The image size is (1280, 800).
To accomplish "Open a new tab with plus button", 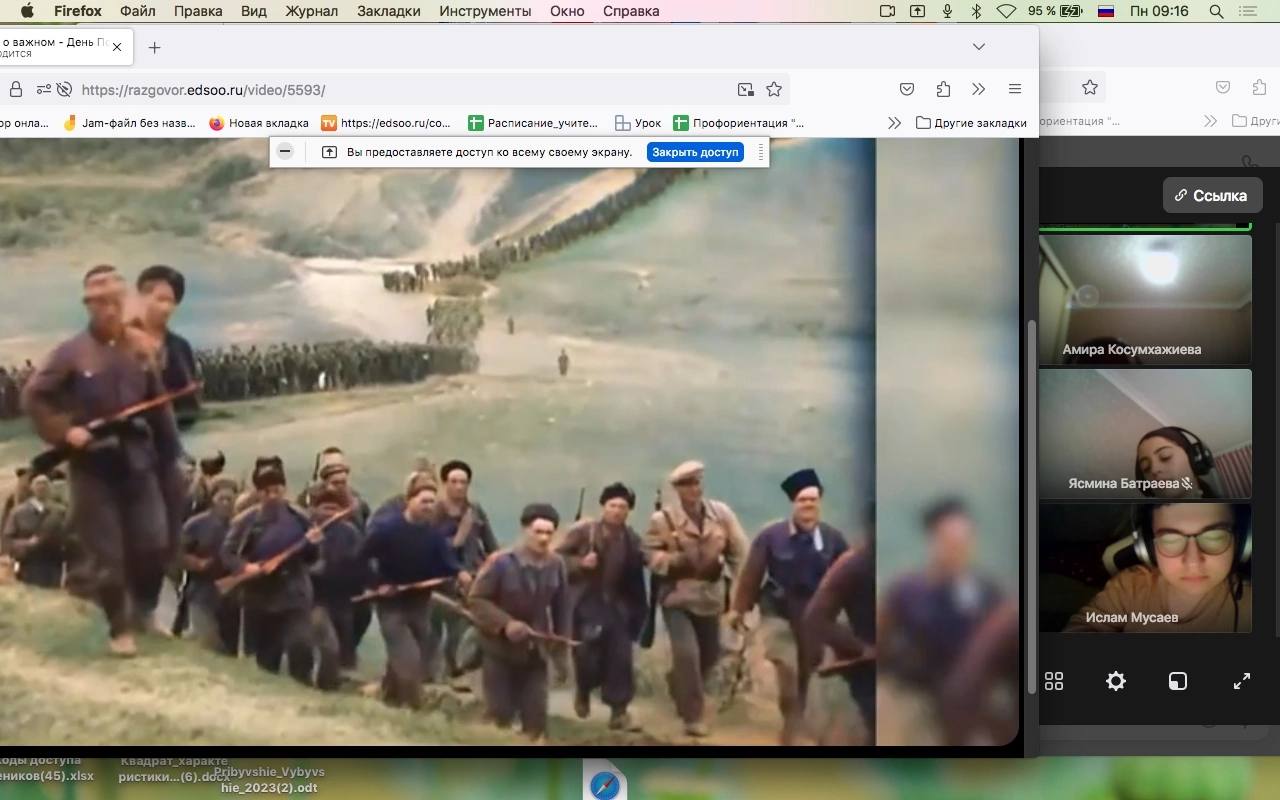I will 154,47.
